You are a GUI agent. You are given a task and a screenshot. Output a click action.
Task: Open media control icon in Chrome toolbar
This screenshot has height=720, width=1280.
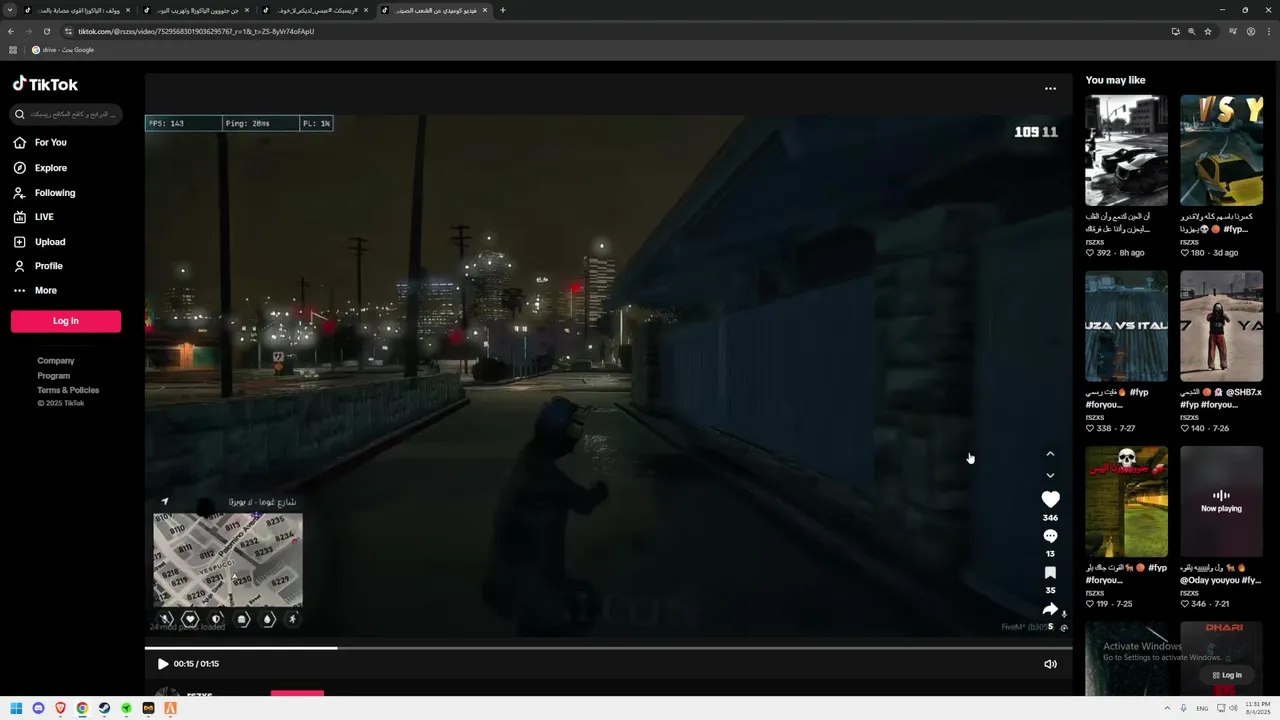point(1232,31)
